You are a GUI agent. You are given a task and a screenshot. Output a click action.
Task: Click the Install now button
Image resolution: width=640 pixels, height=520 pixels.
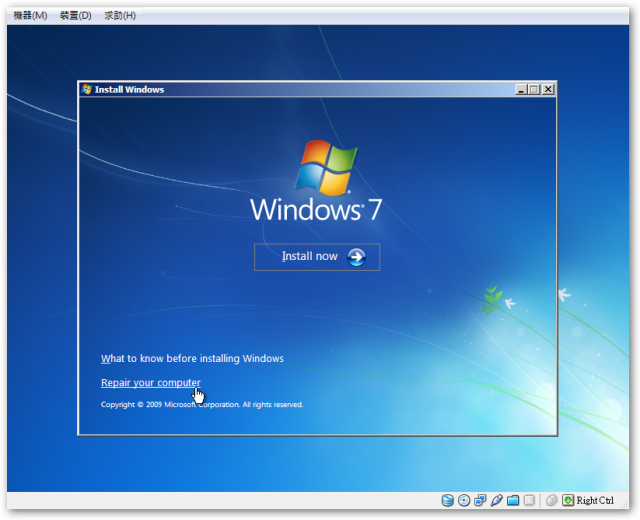(317, 257)
